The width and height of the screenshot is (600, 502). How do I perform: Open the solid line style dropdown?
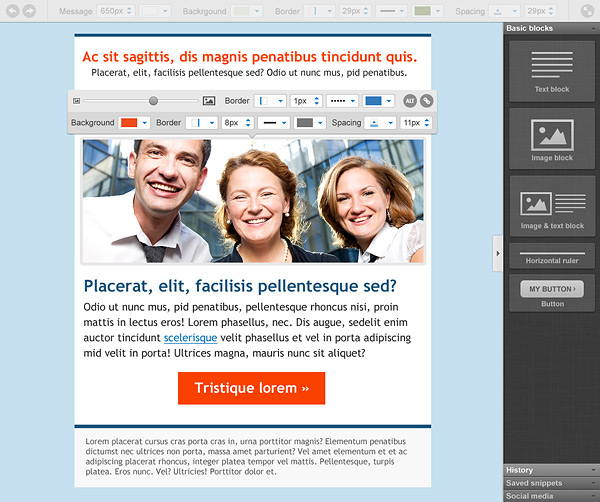(274, 123)
